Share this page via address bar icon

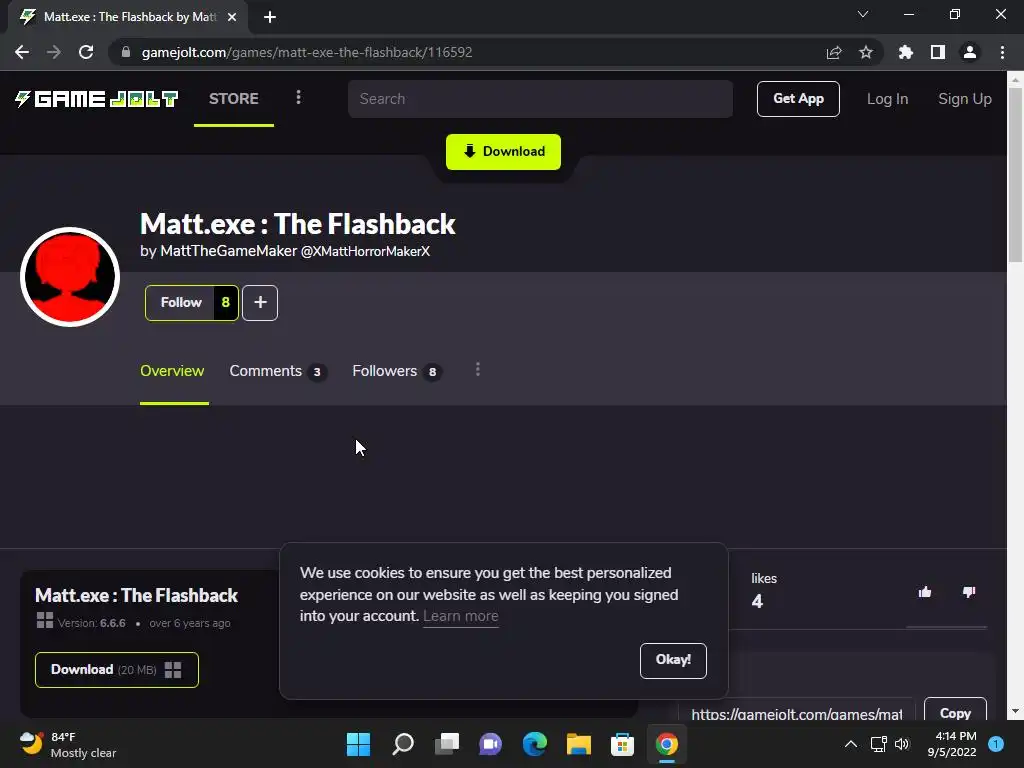pos(834,52)
